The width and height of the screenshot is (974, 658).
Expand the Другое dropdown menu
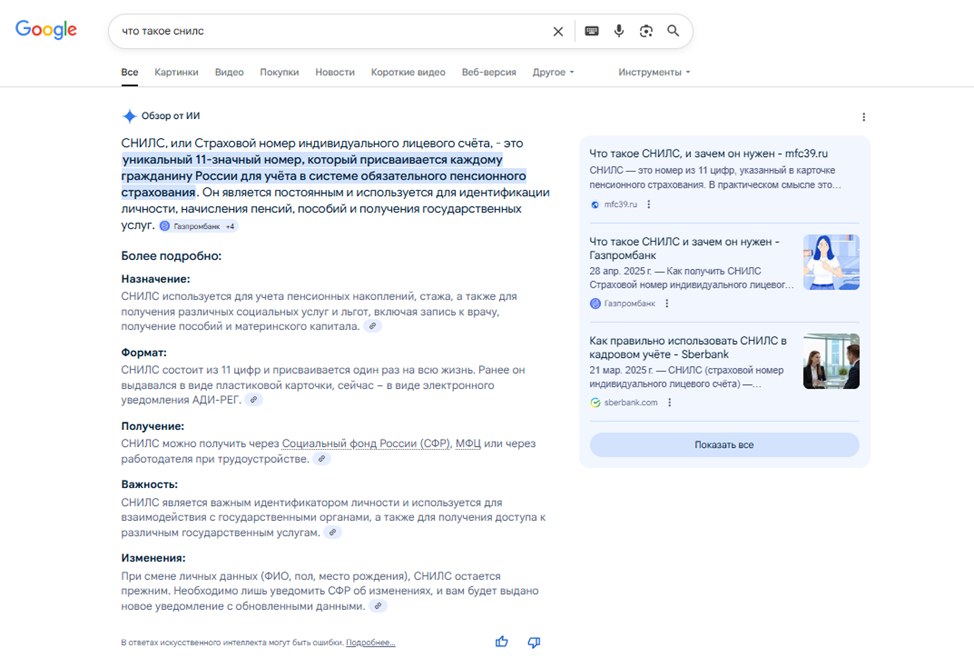[553, 72]
